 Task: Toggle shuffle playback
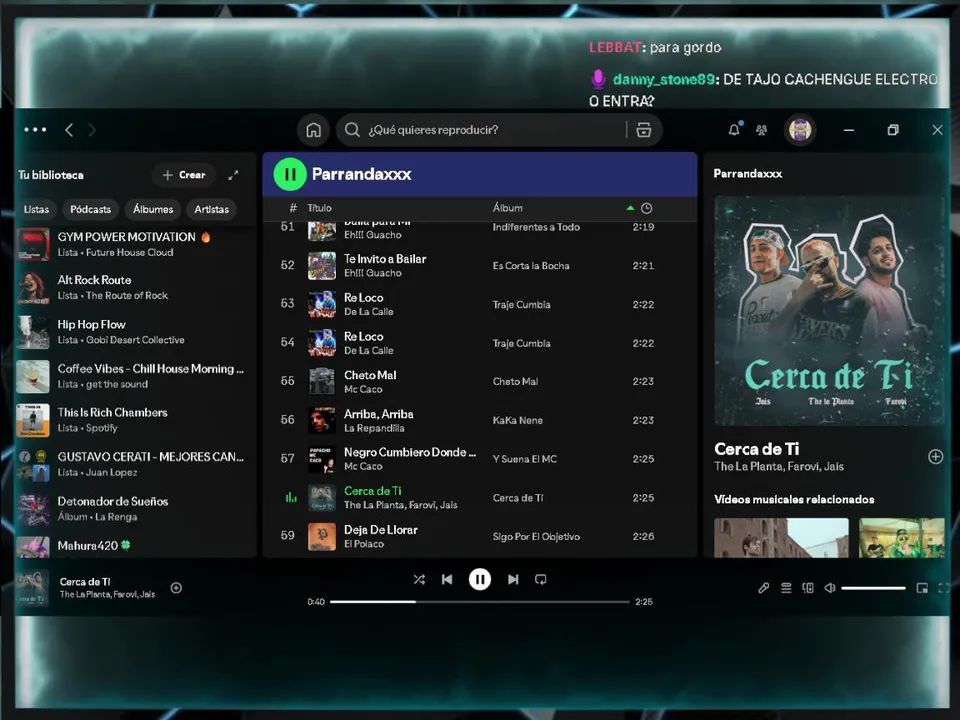[419, 579]
